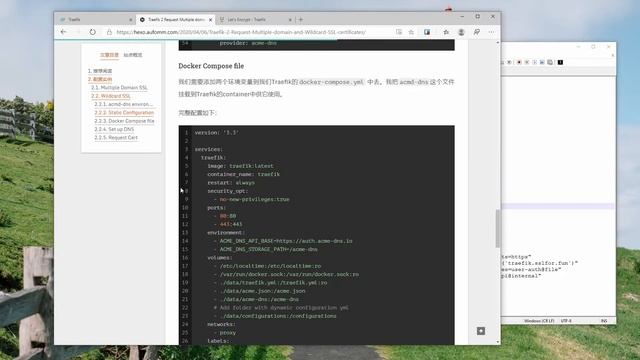Click the browser vertical scrollbar thumb
The image size is (640, 360).
click(498, 229)
